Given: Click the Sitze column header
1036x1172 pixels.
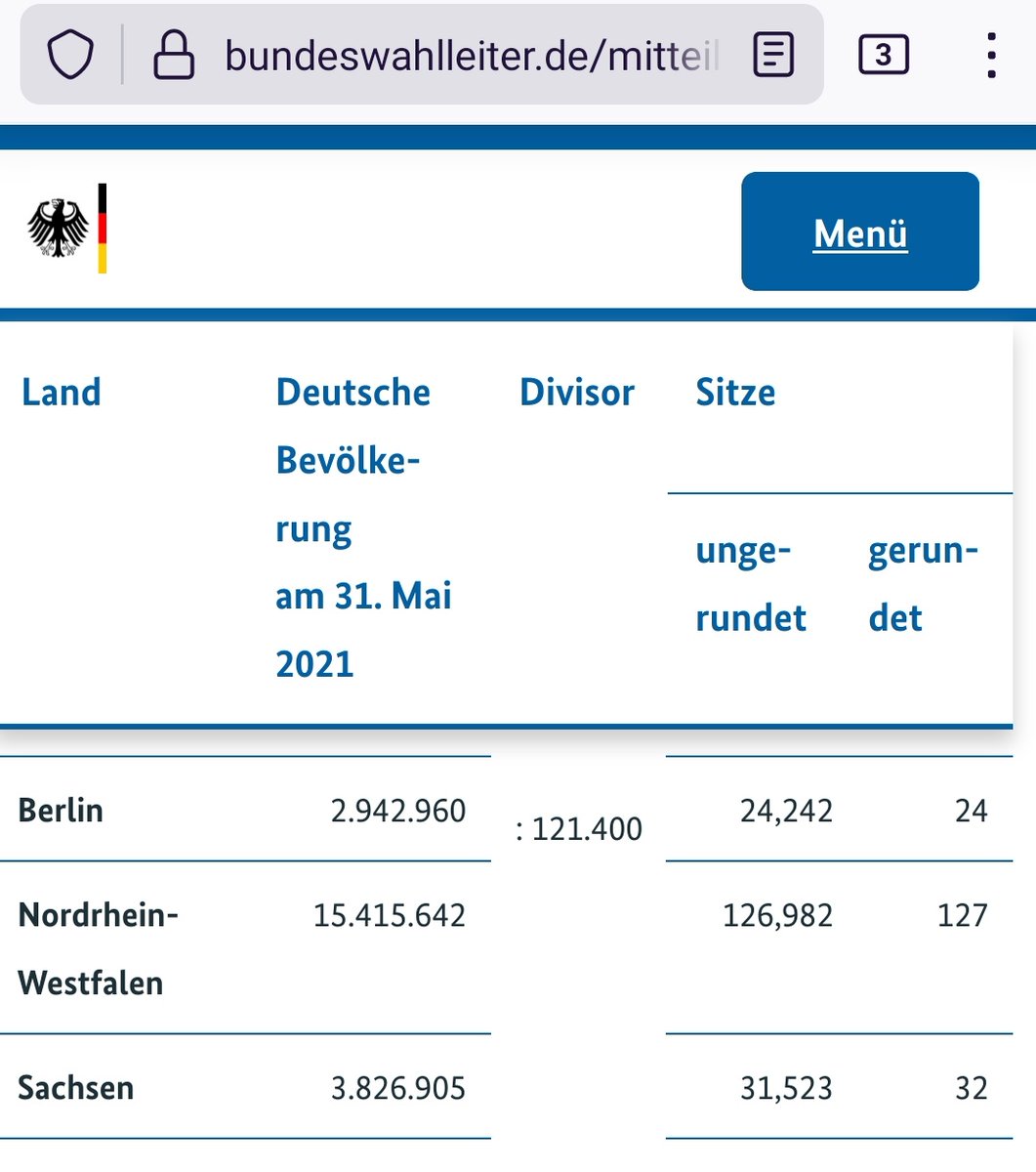Looking at the screenshot, I should pyautogui.click(x=735, y=393).
